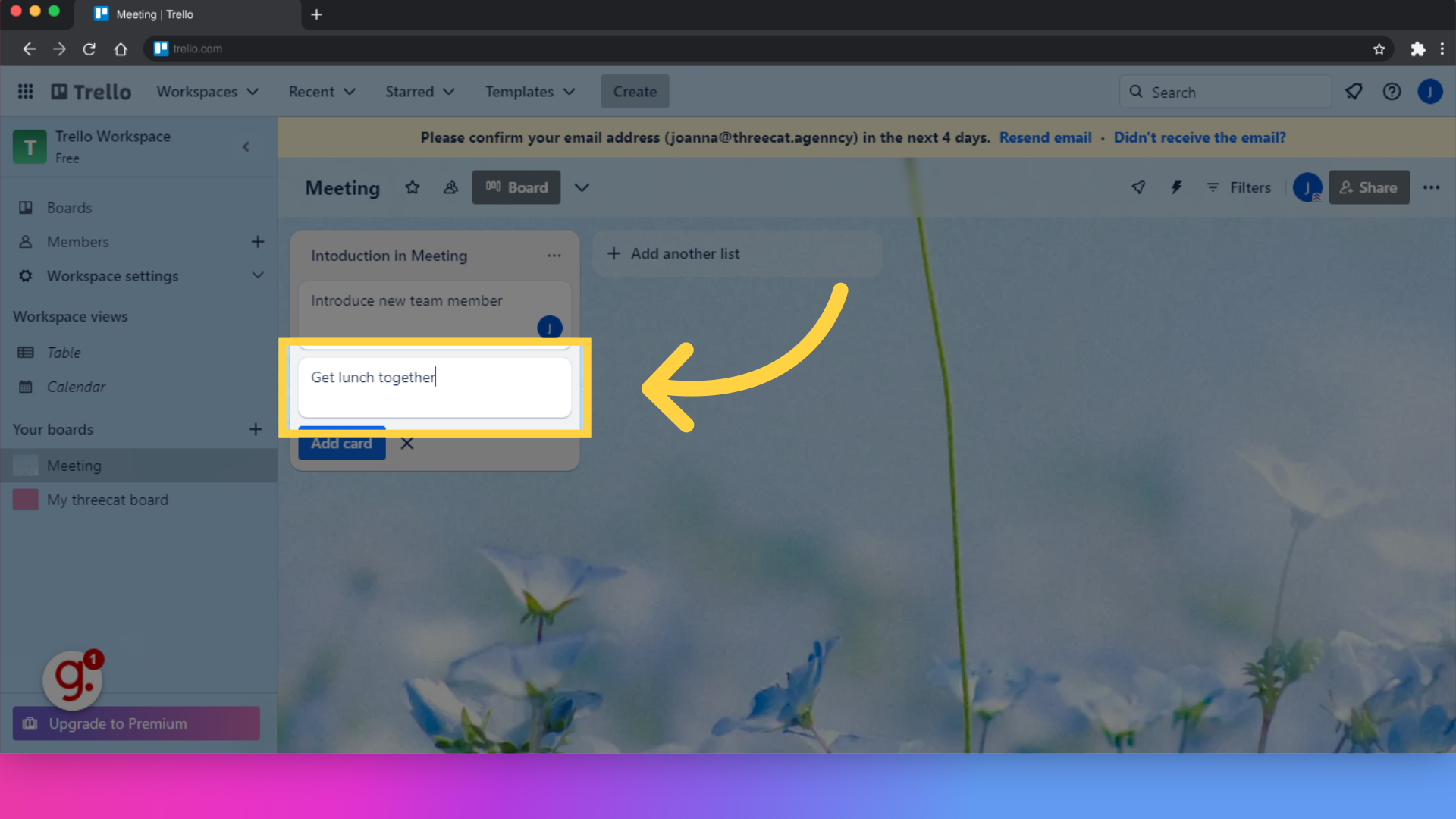Select the Board view tab

516,187
